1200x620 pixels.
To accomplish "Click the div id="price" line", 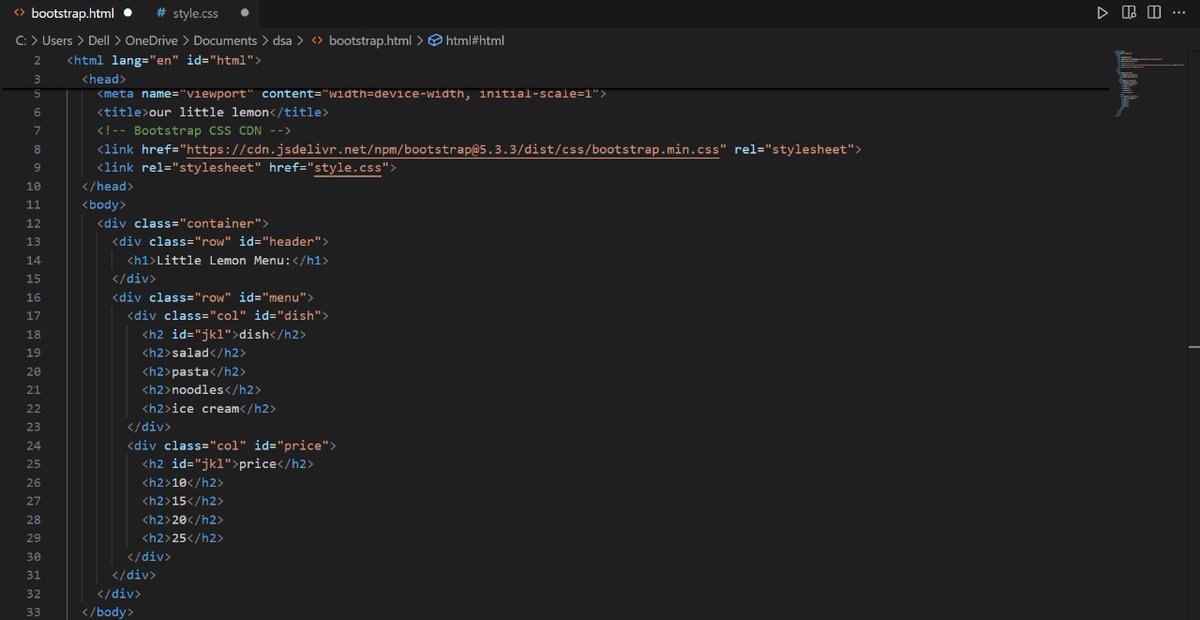I will [231, 445].
